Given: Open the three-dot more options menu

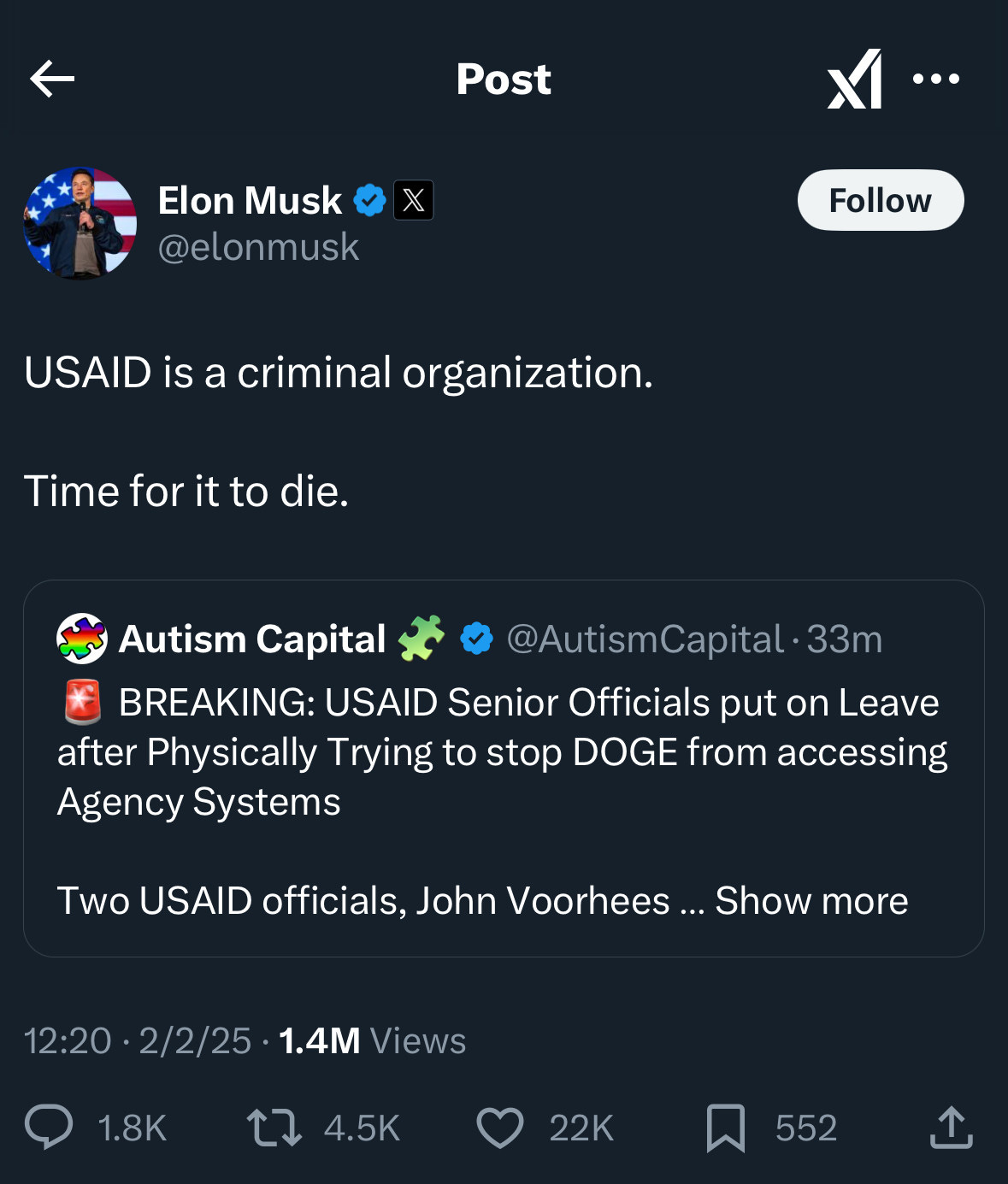Looking at the screenshot, I should (936, 80).
